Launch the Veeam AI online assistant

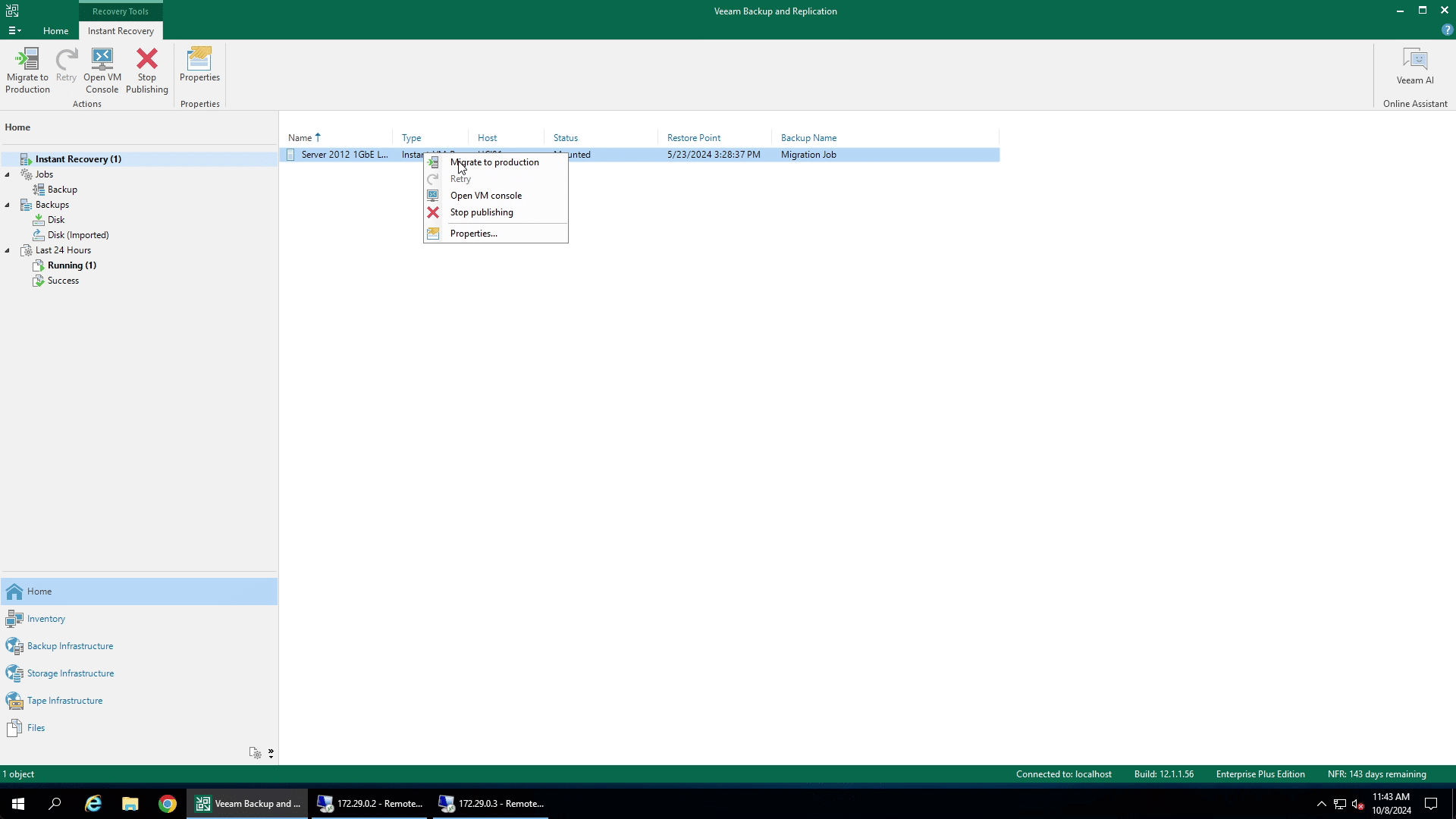coord(1414,67)
